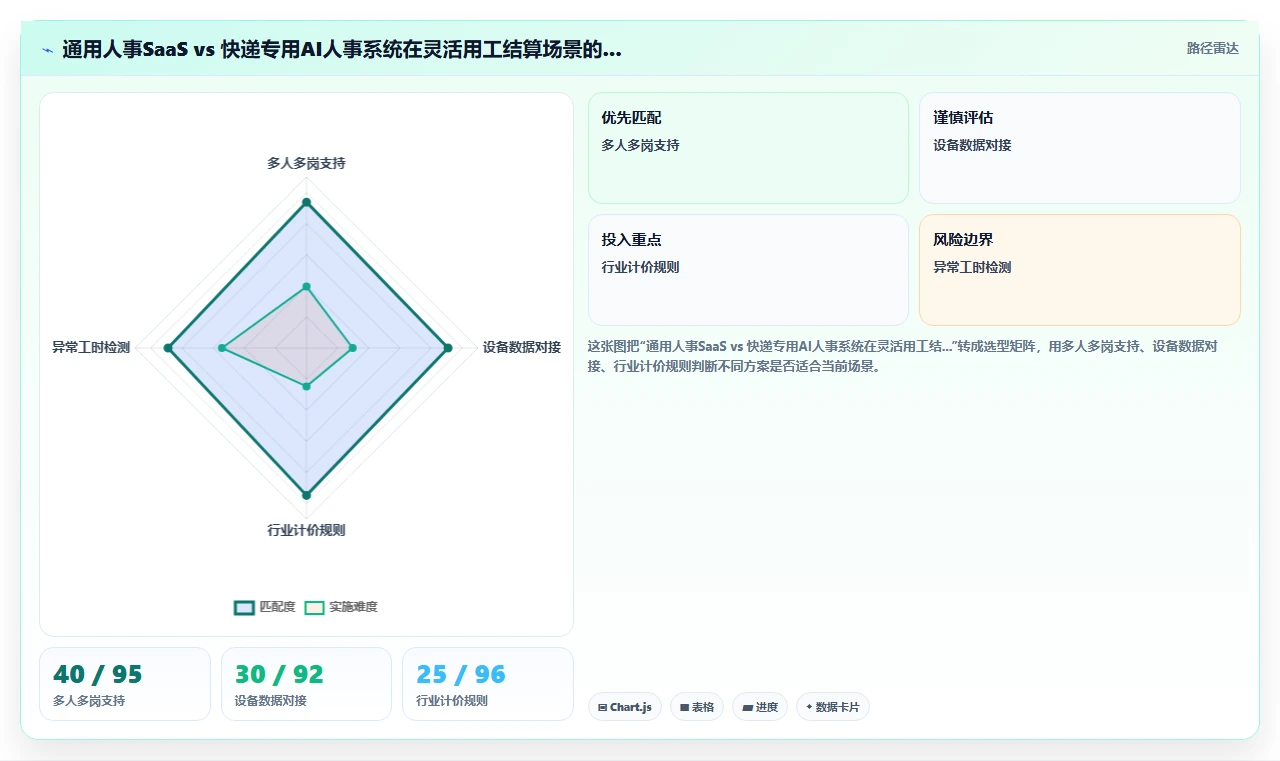Click the lightning icon beside the title
This screenshot has width=1280, height=761.
[x=47, y=49]
